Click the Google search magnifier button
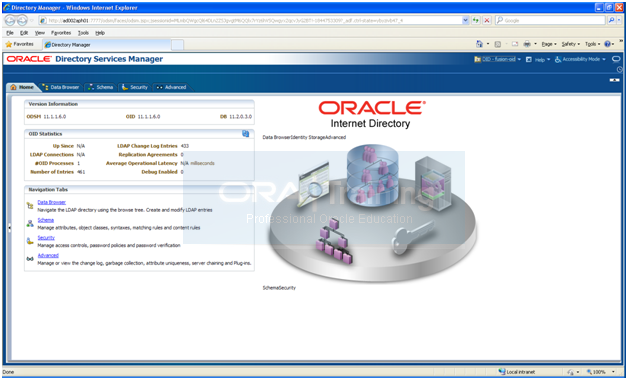 point(611,20)
